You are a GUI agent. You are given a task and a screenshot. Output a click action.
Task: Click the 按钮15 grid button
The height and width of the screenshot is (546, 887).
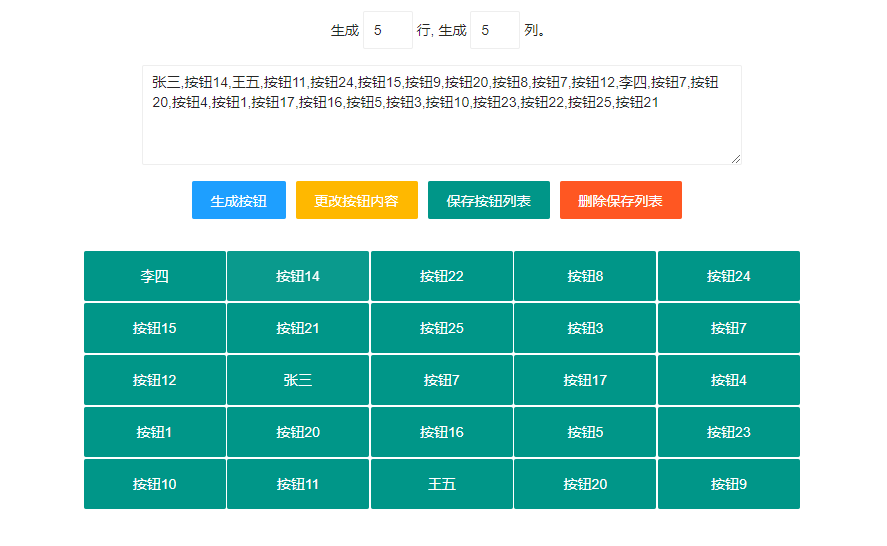click(155, 328)
